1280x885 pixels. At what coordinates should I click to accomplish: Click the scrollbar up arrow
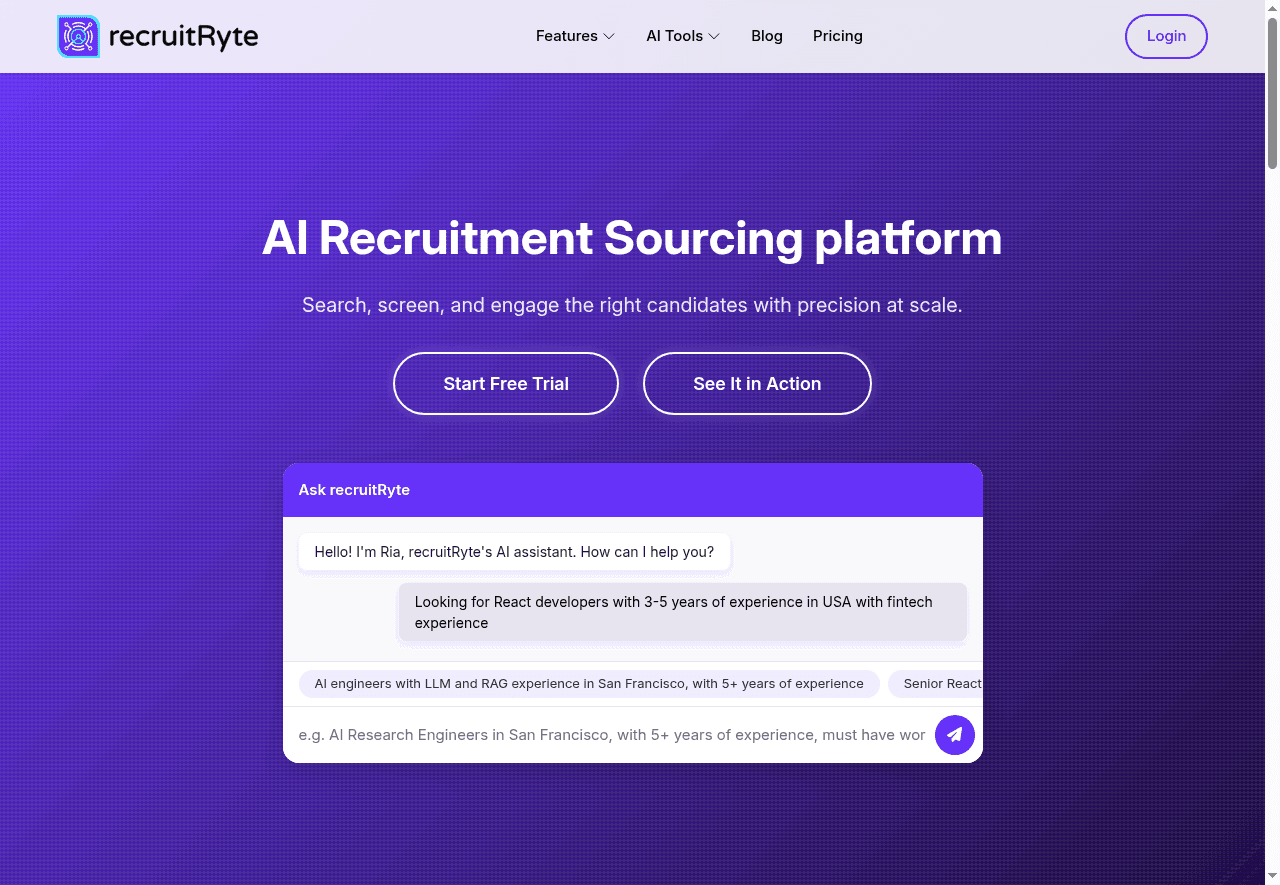pos(1272,8)
